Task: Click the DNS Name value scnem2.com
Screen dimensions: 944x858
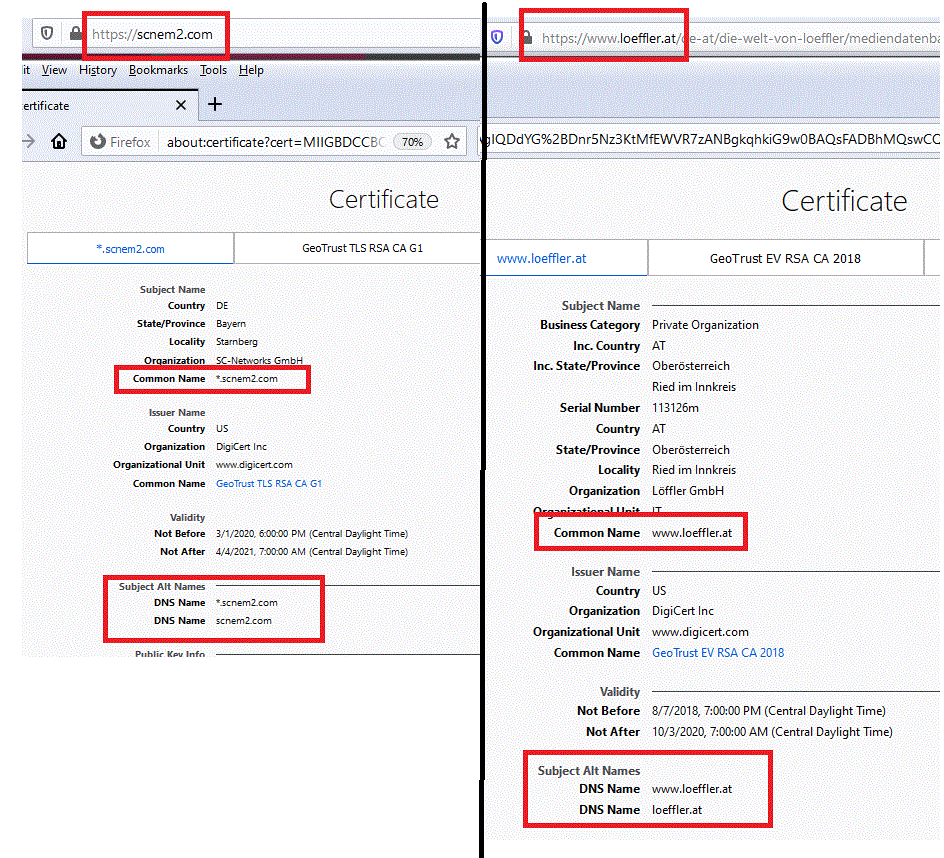Action: (x=244, y=621)
